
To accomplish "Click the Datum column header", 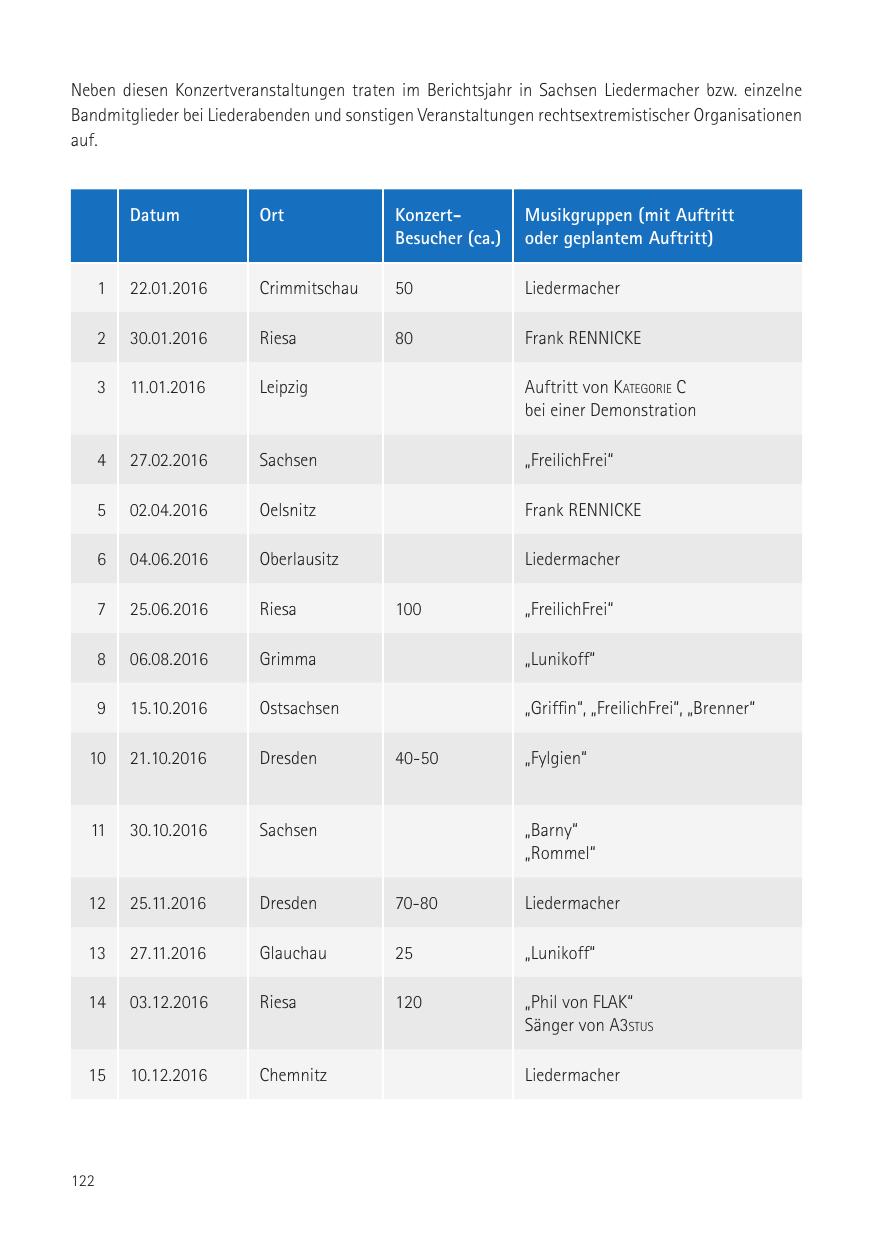I will tap(155, 215).
